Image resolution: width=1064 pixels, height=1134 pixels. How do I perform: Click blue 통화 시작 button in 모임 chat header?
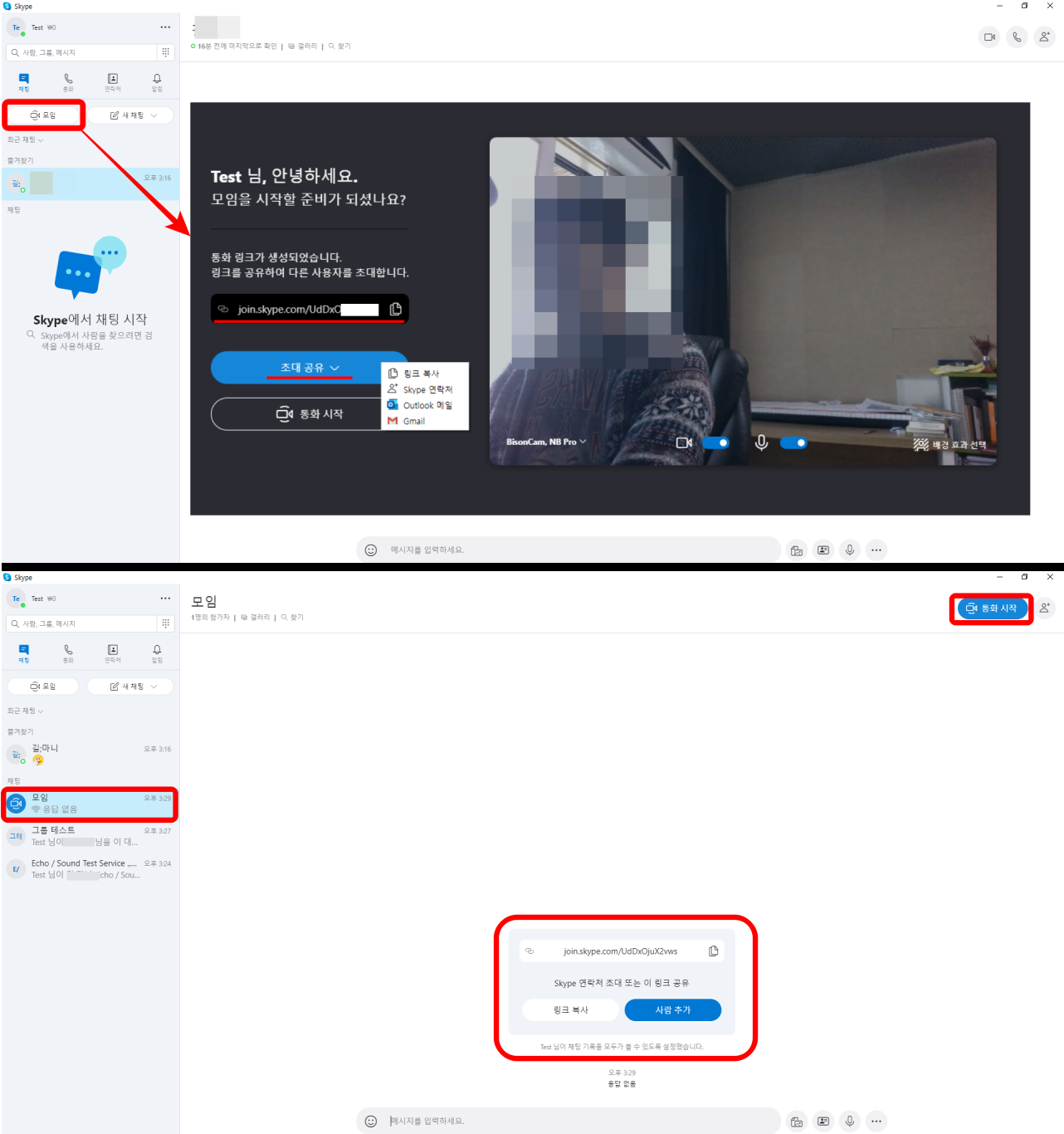click(x=992, y=609)
